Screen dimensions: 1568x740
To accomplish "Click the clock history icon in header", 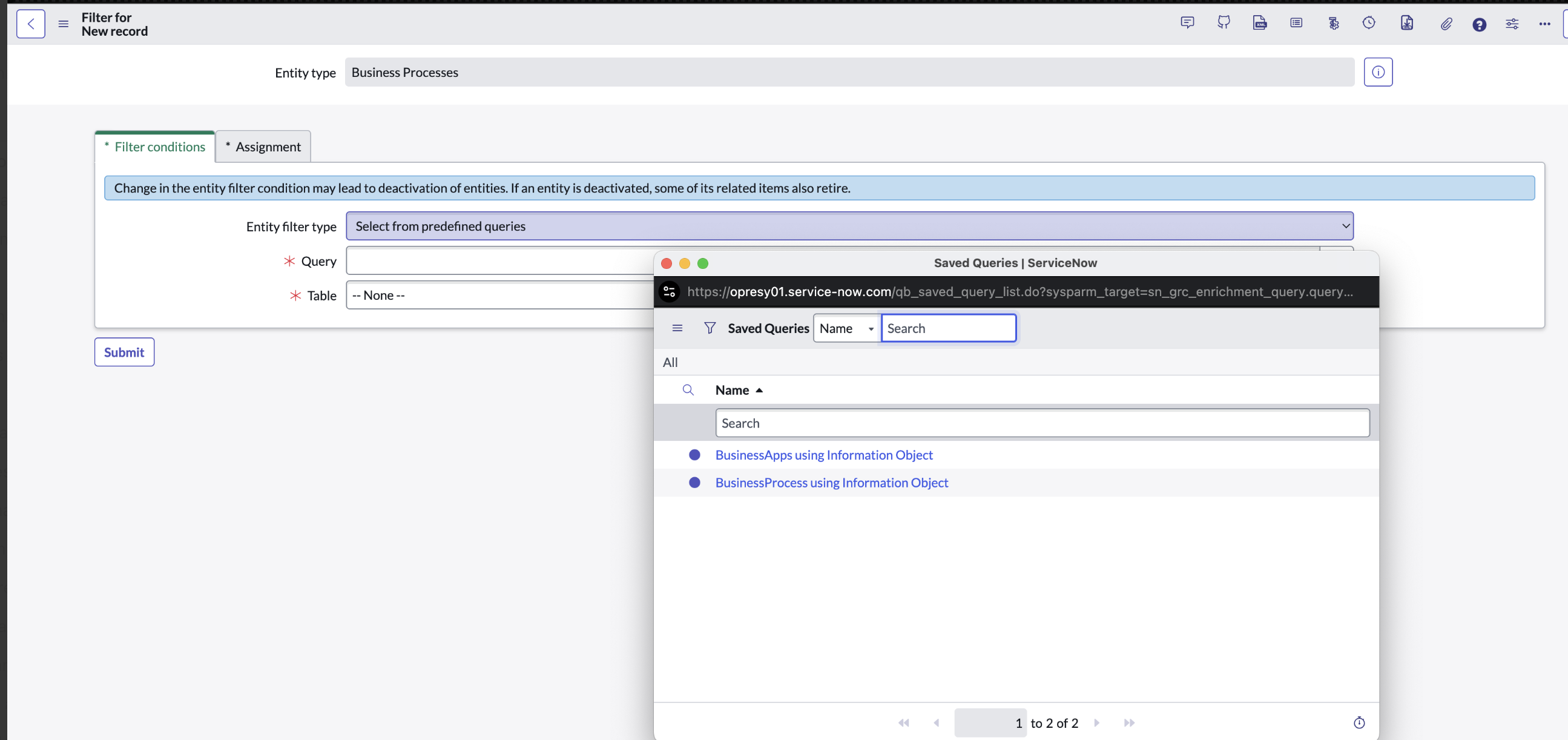I will point(1369,23).
